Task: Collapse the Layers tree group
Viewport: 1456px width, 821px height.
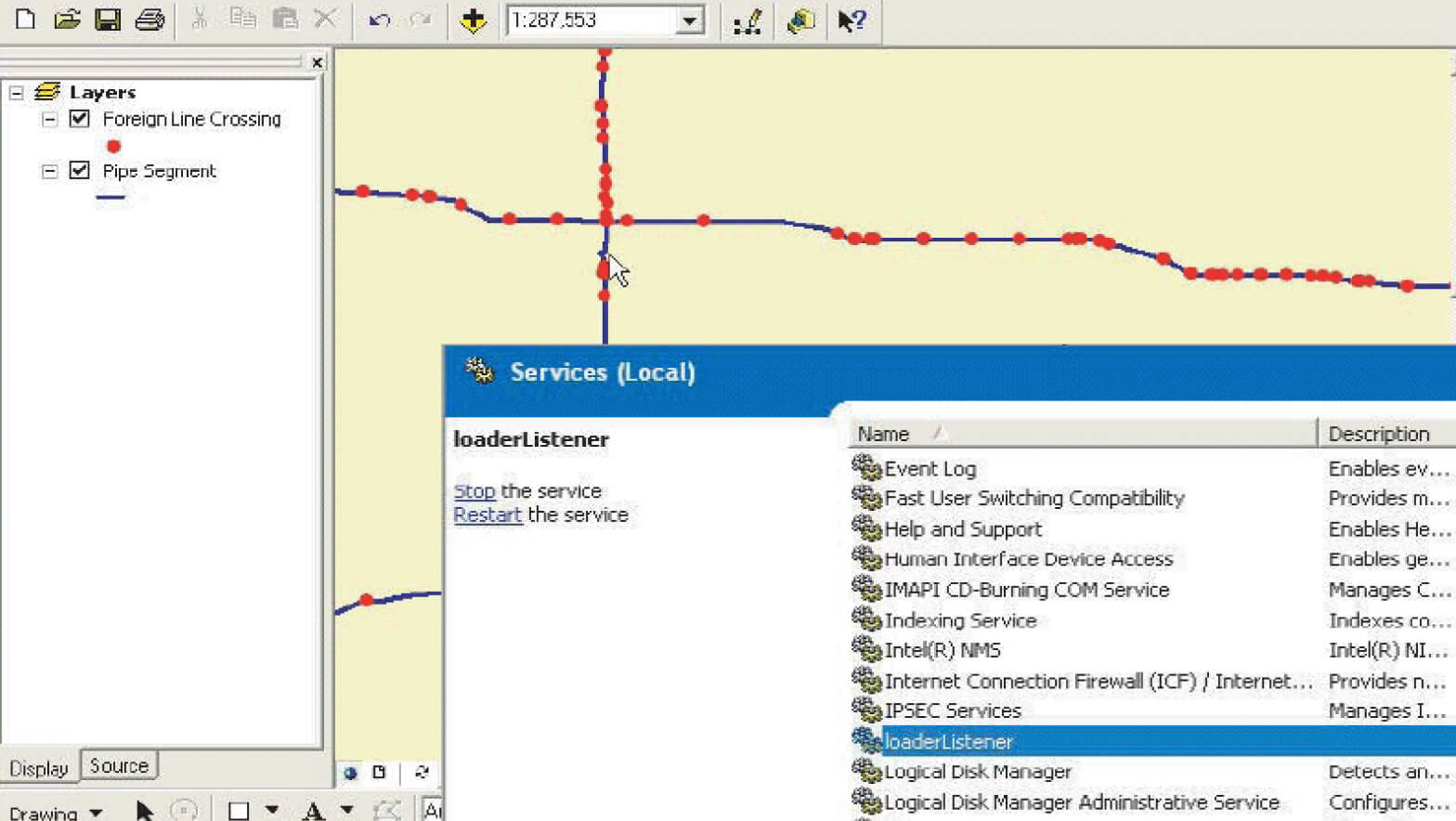Action: coord(17,93)
